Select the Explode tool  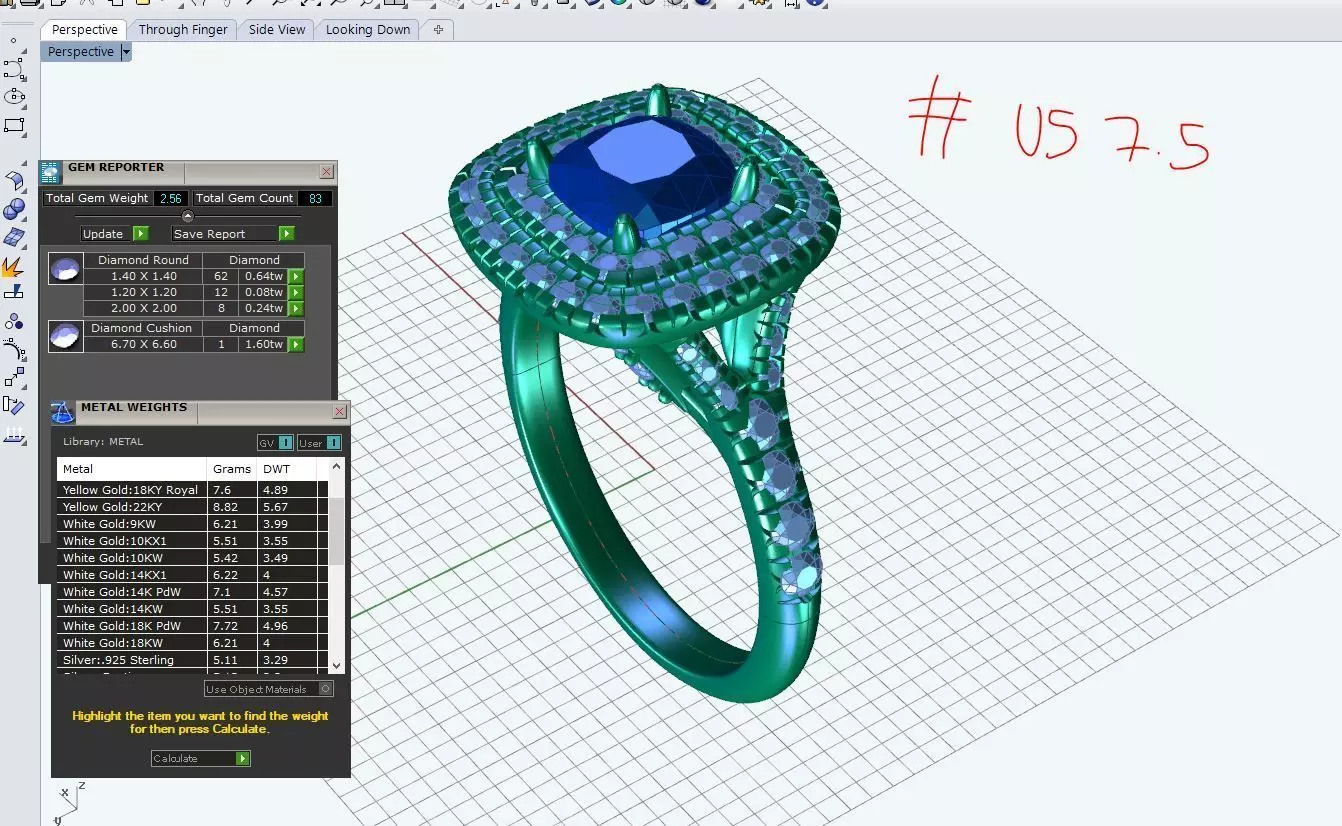[x=14, y=266]
